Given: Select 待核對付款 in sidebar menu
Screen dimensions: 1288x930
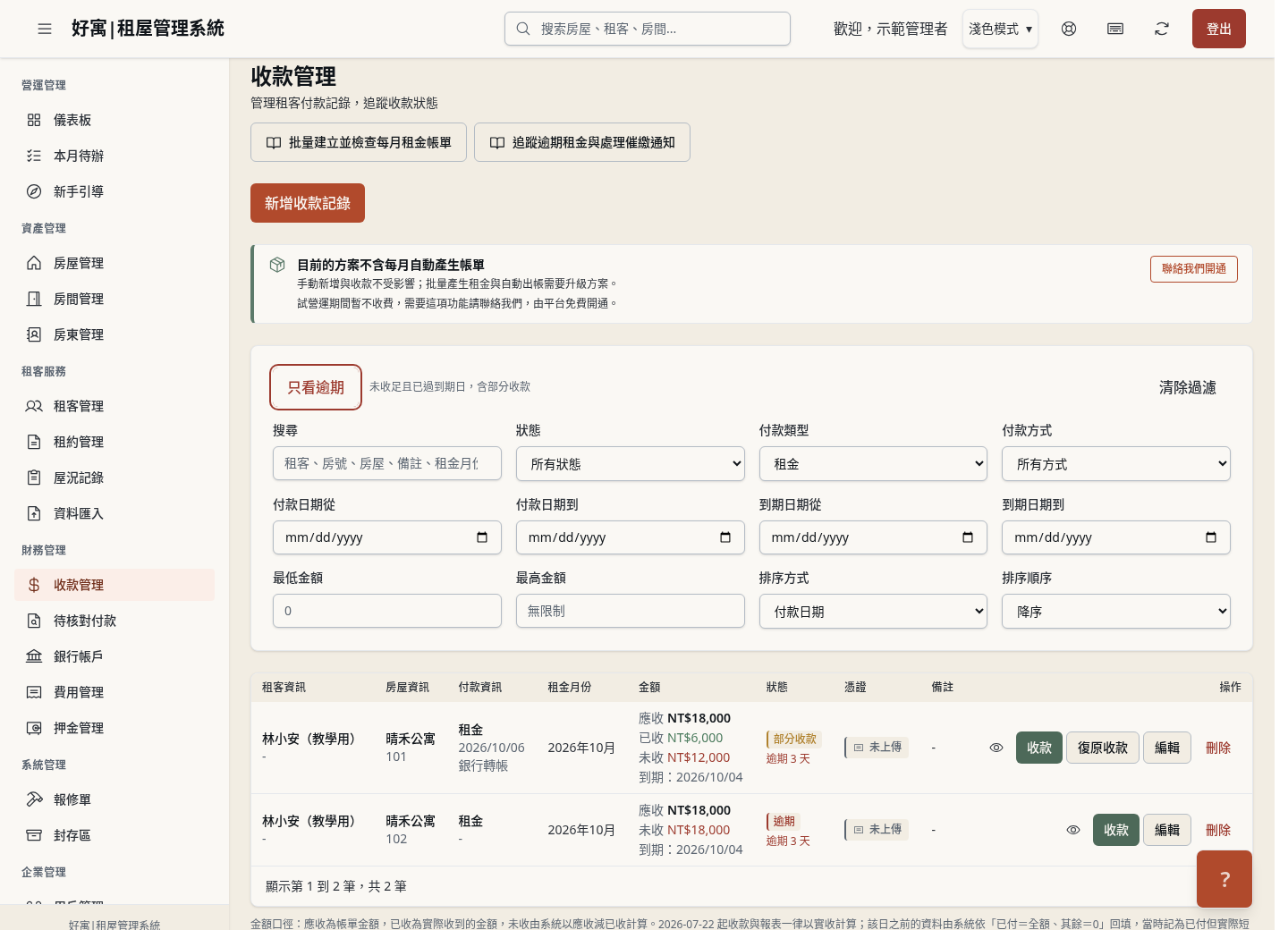Looking at the screenshot, I should pos(114,621).
